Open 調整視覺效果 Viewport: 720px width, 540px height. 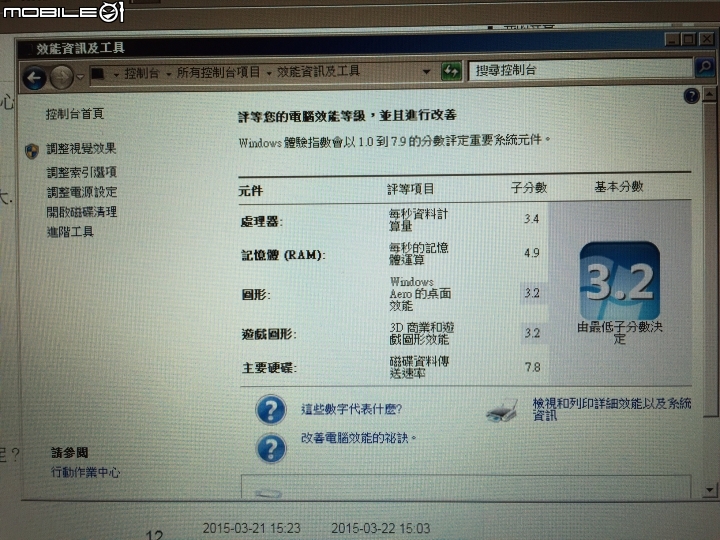[x=81, y=148]
